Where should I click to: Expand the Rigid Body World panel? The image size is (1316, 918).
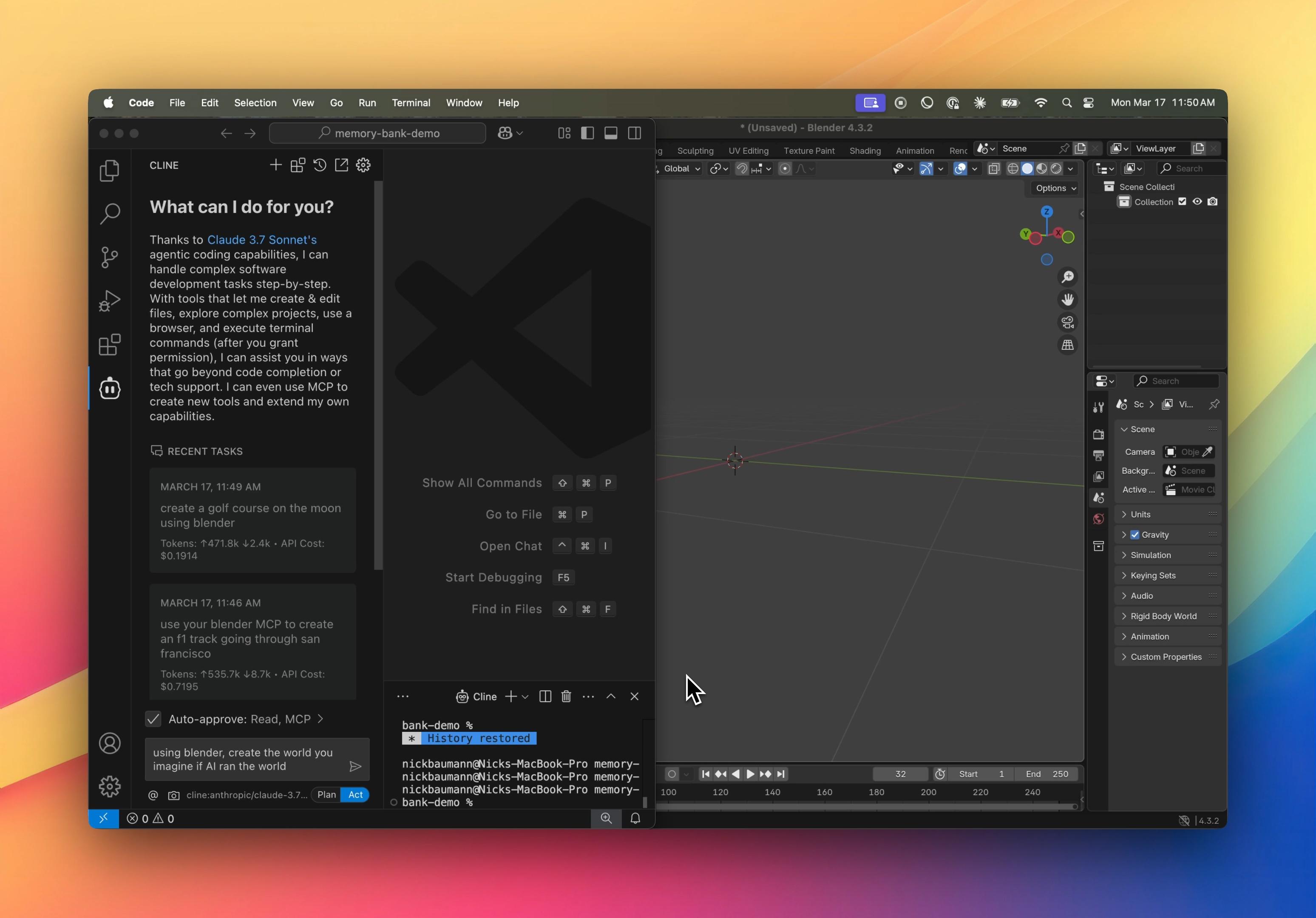[x=1163, y=616]
